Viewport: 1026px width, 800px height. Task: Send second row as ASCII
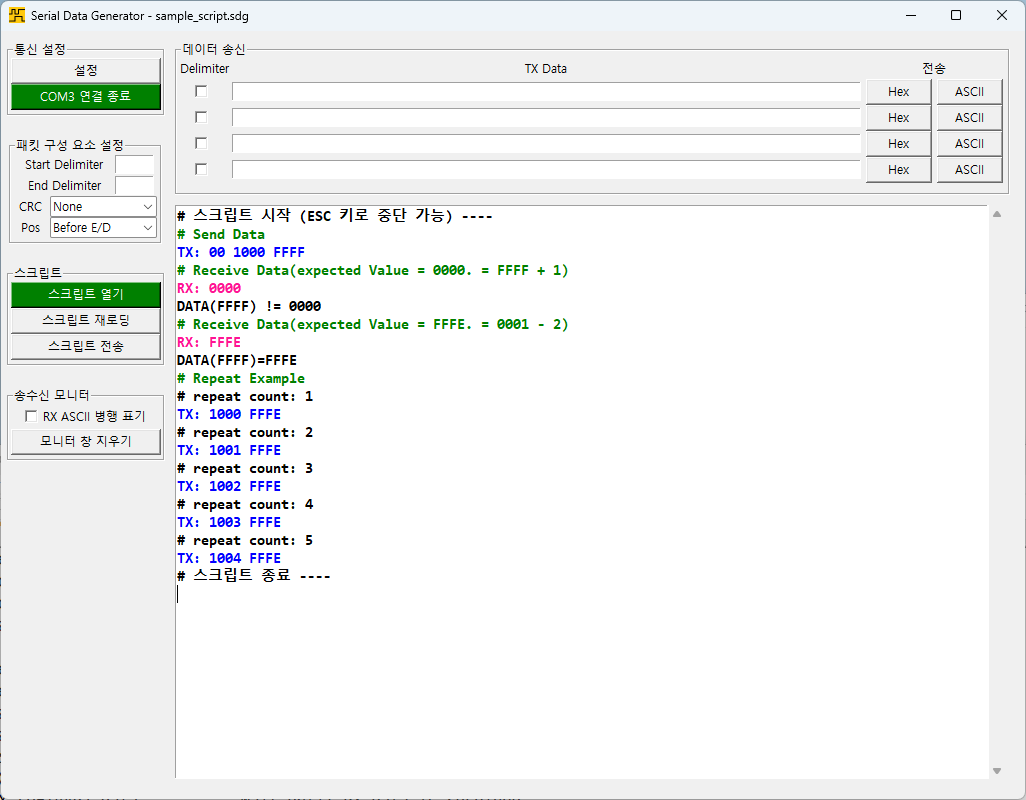(969, 118)
